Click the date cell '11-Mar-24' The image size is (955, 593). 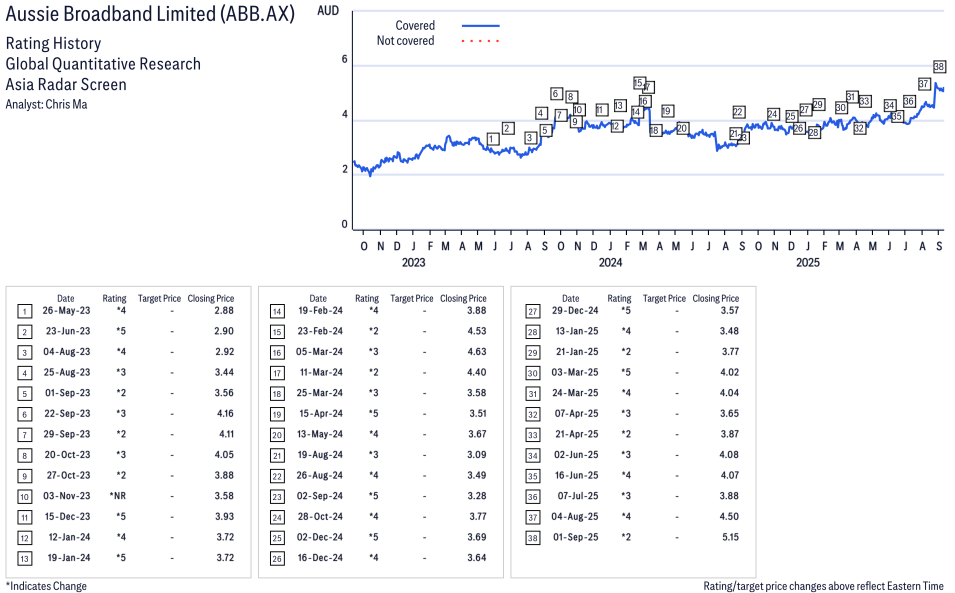321,373
